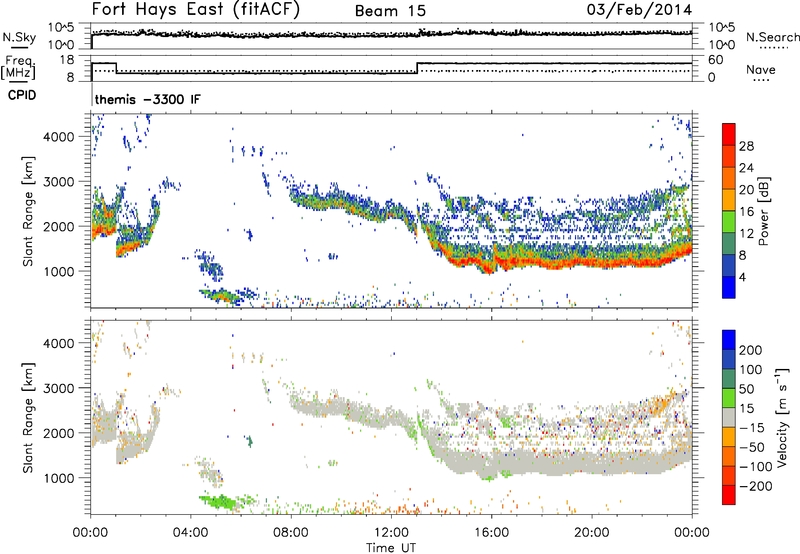This screenshot has height=554, width=800.
Task: Click the 12 label on Power colorbar
Action: point(746,234)
